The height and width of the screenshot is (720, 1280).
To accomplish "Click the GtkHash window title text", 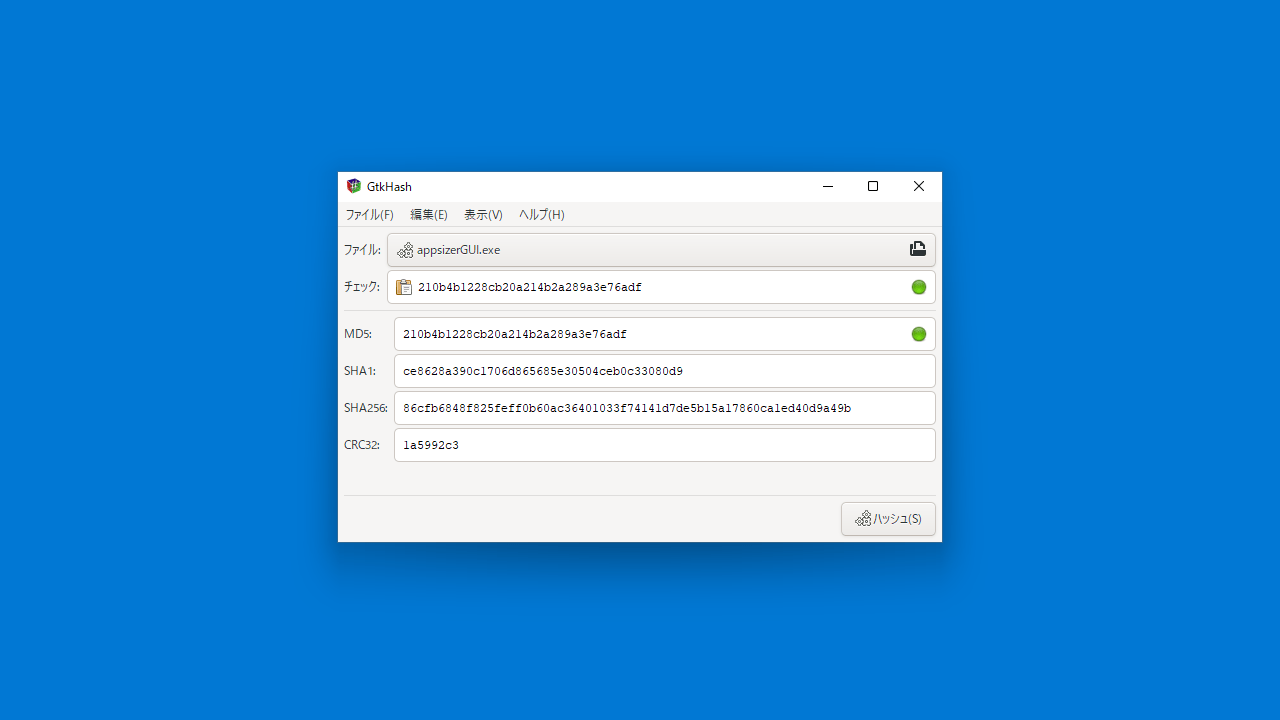I will (389, 187).
